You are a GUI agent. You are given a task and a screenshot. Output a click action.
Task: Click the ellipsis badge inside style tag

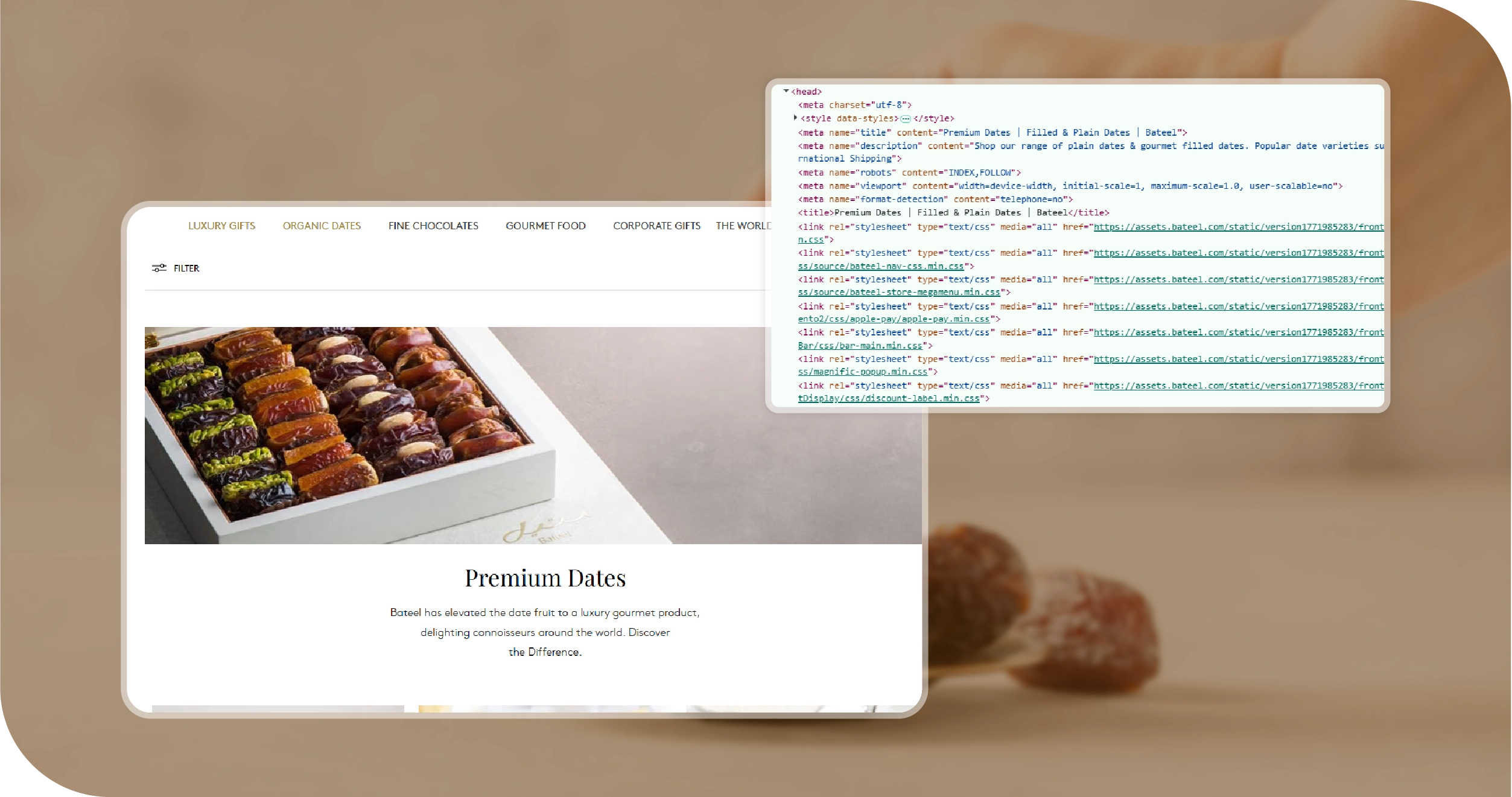click(906, 119)
